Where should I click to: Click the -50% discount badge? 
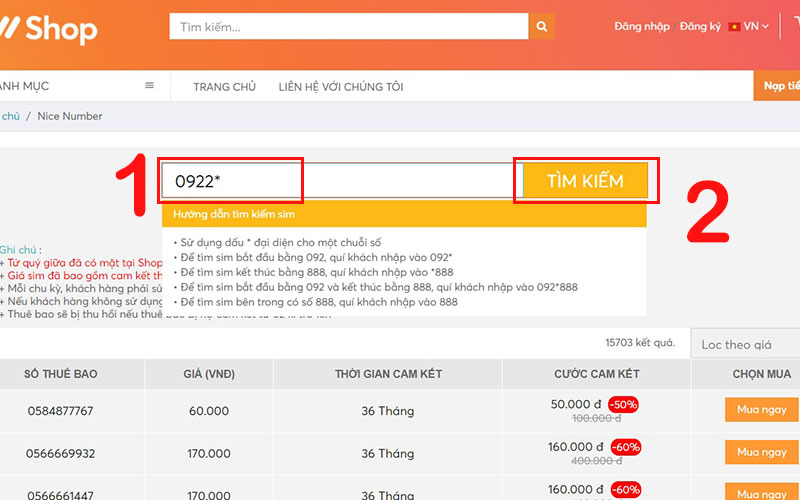[x=623, y=405]
